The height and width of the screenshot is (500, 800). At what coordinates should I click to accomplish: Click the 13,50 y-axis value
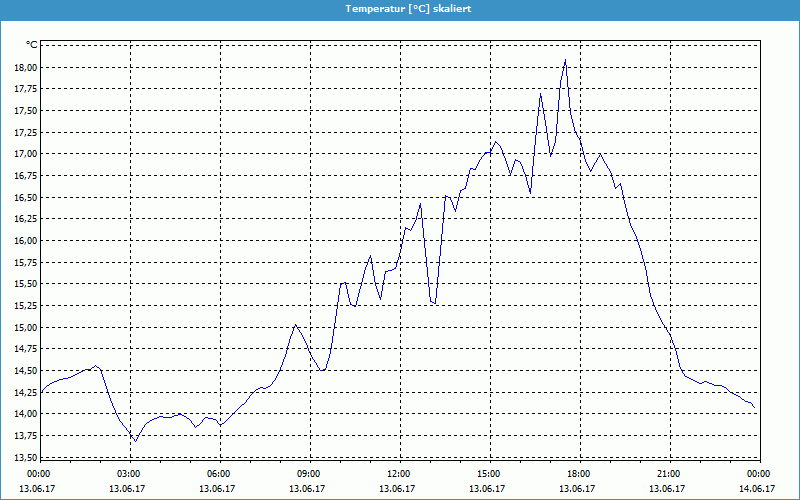[x=25, y=457]
